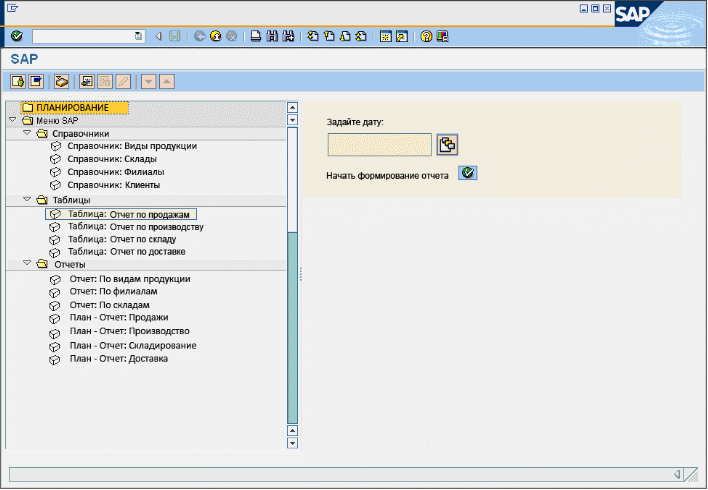
Task: Click the Задайте дату input field
Action: pos(379,145)
